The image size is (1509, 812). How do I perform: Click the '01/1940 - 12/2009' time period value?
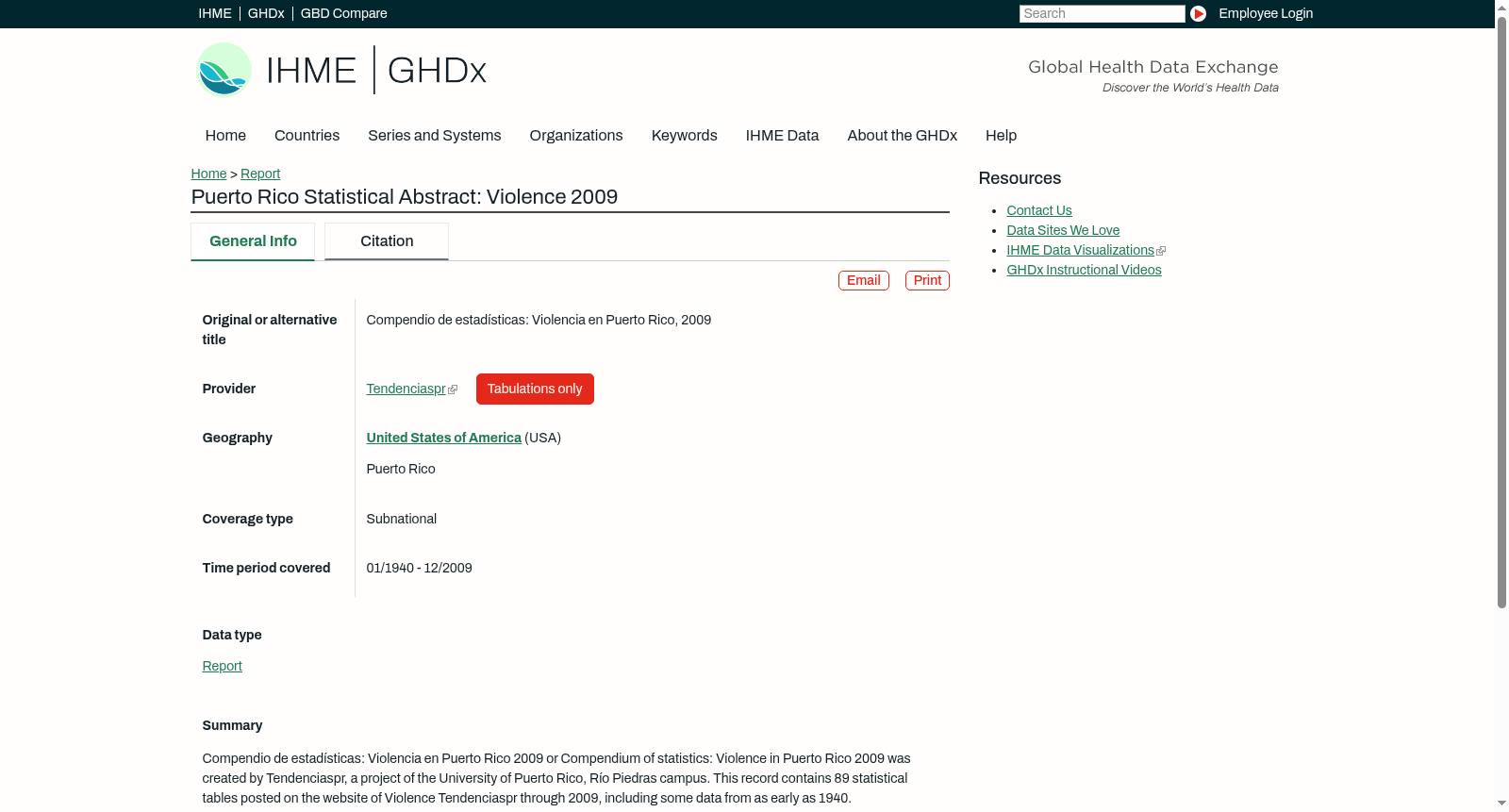pos(420,569)
